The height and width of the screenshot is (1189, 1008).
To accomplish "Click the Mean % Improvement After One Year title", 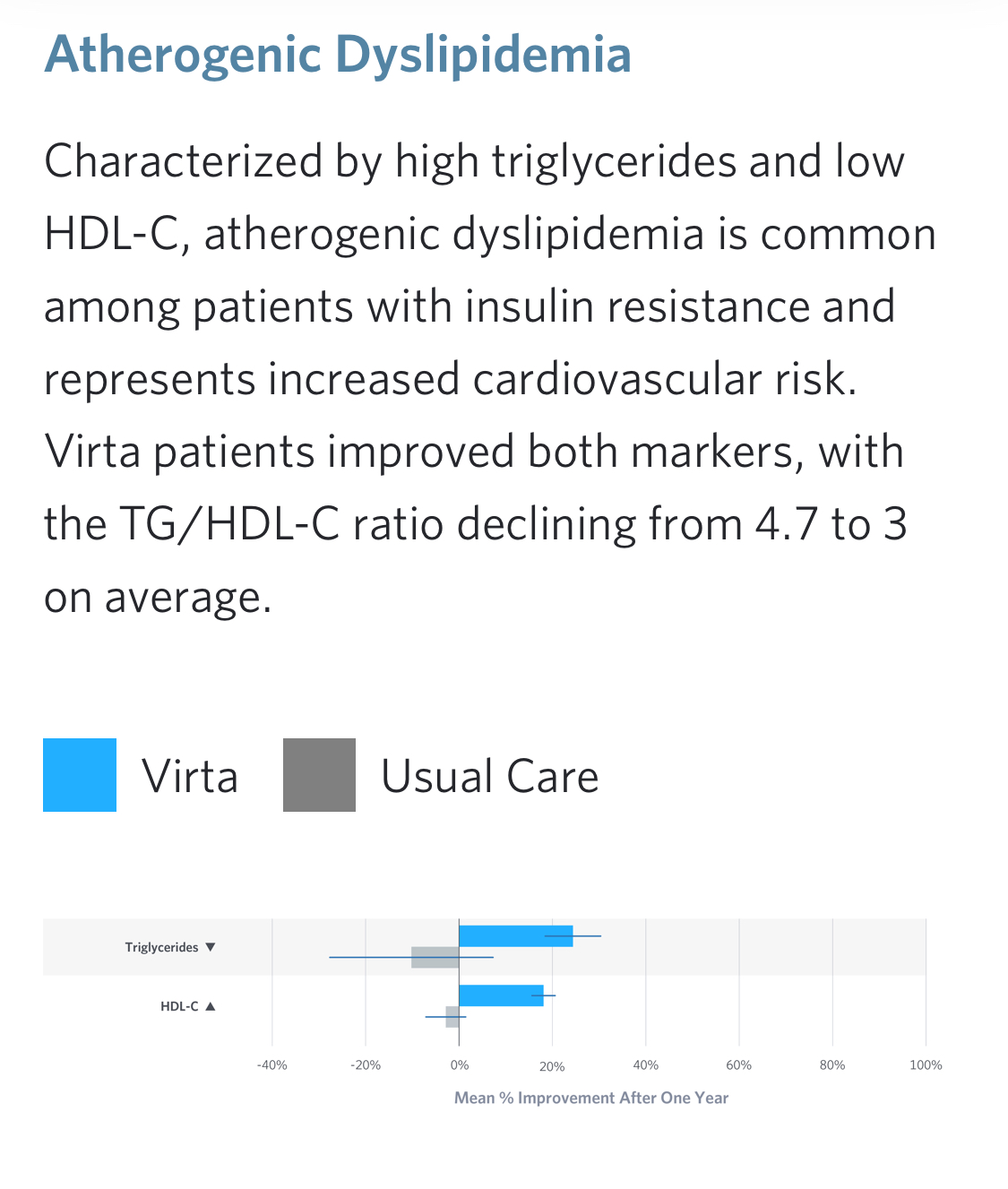I will click(591, 1098).
